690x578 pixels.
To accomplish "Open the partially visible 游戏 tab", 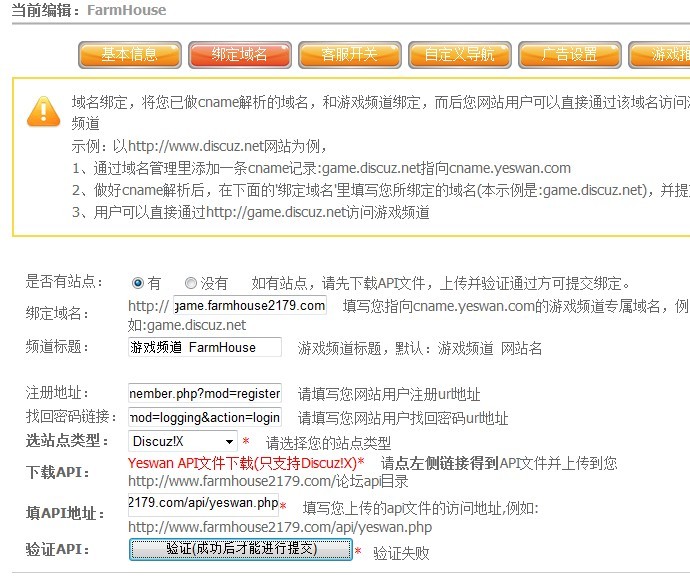I will pyautogui.click(x=659, y=55).
